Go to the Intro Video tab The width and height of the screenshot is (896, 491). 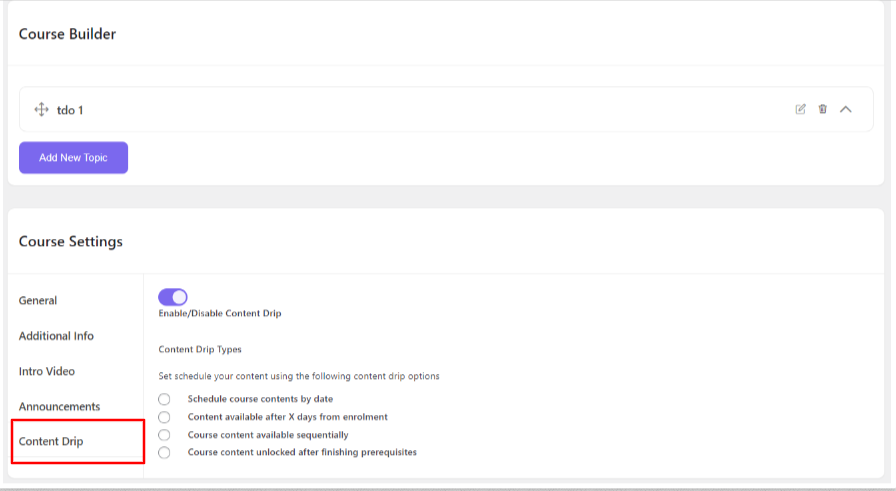point(47,371)
